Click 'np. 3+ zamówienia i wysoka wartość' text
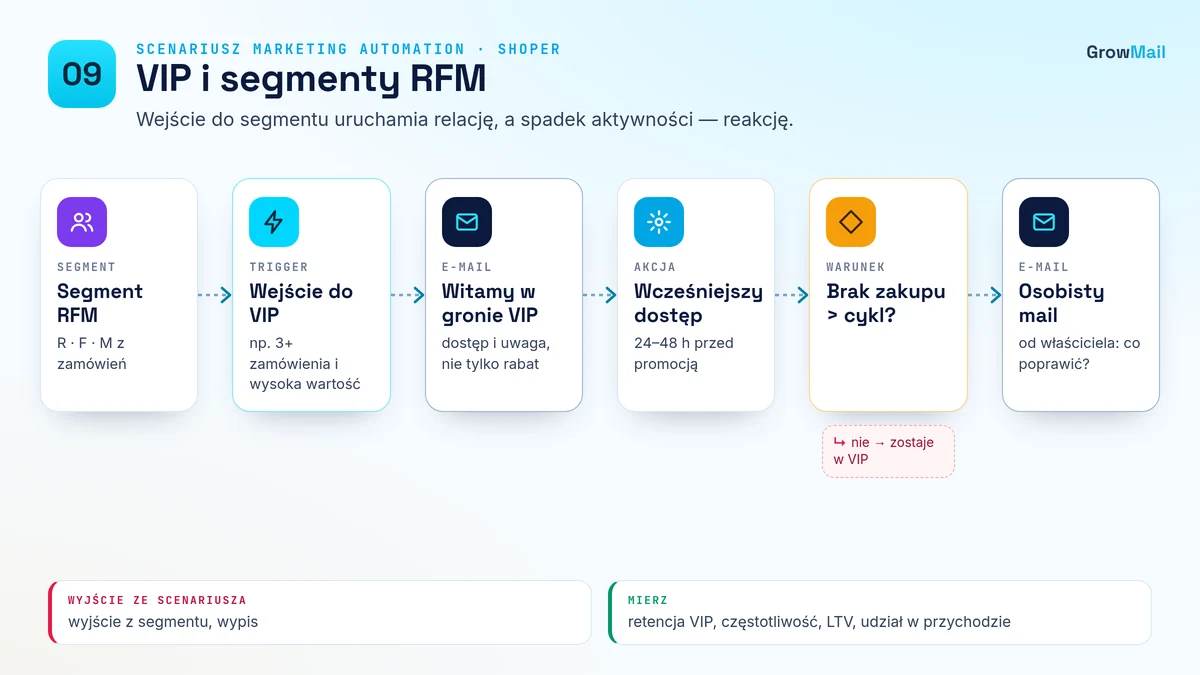1200x675 pixels. click(305, 363)
